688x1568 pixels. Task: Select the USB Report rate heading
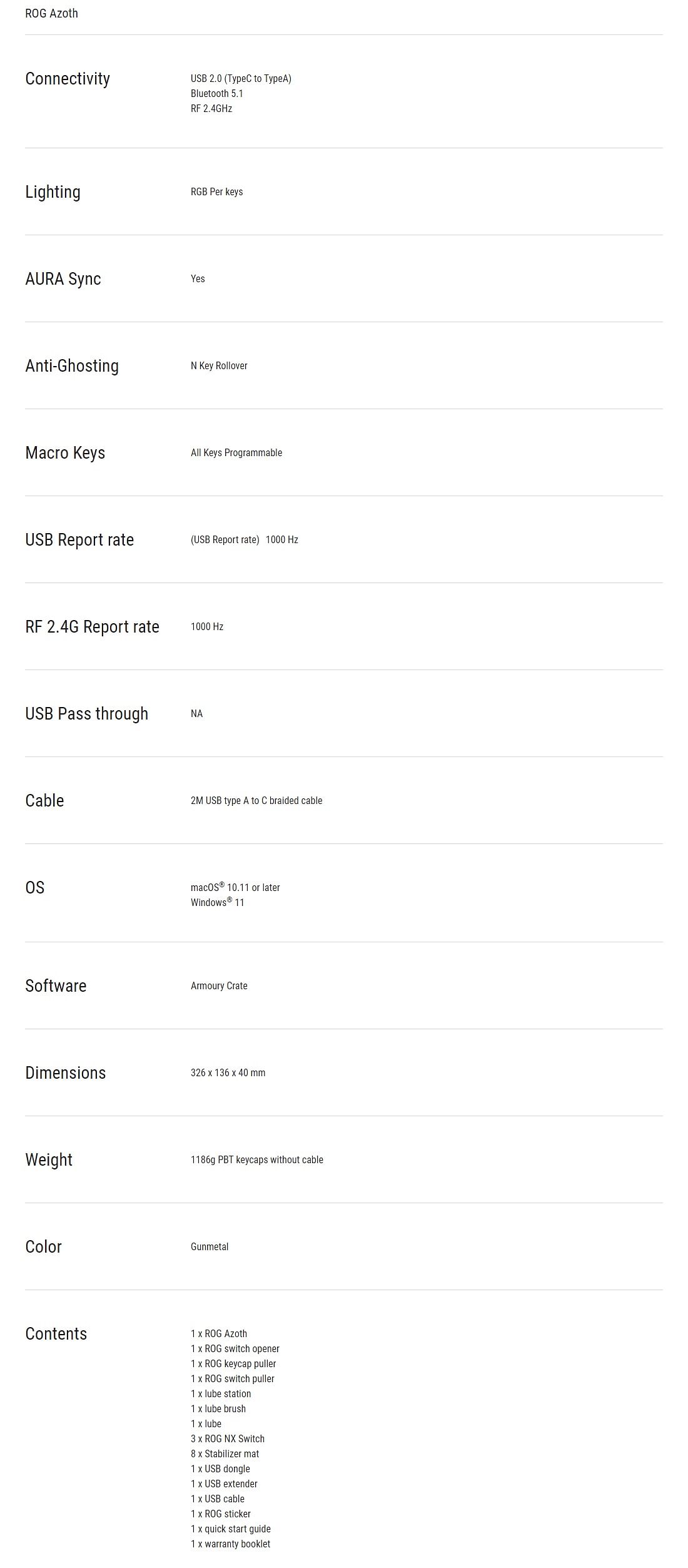pos(79,540)
